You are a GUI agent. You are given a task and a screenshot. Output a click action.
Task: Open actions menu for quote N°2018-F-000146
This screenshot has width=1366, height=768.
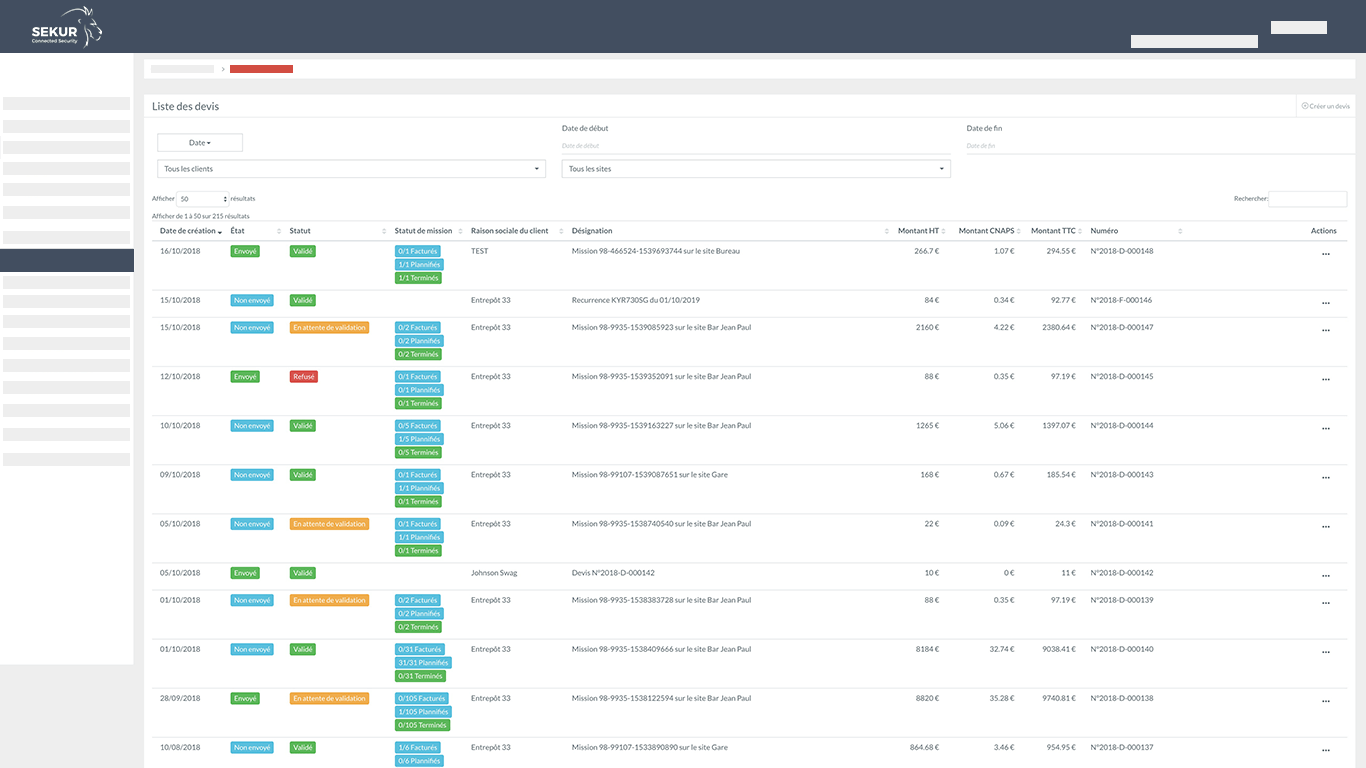[1326, 303]
